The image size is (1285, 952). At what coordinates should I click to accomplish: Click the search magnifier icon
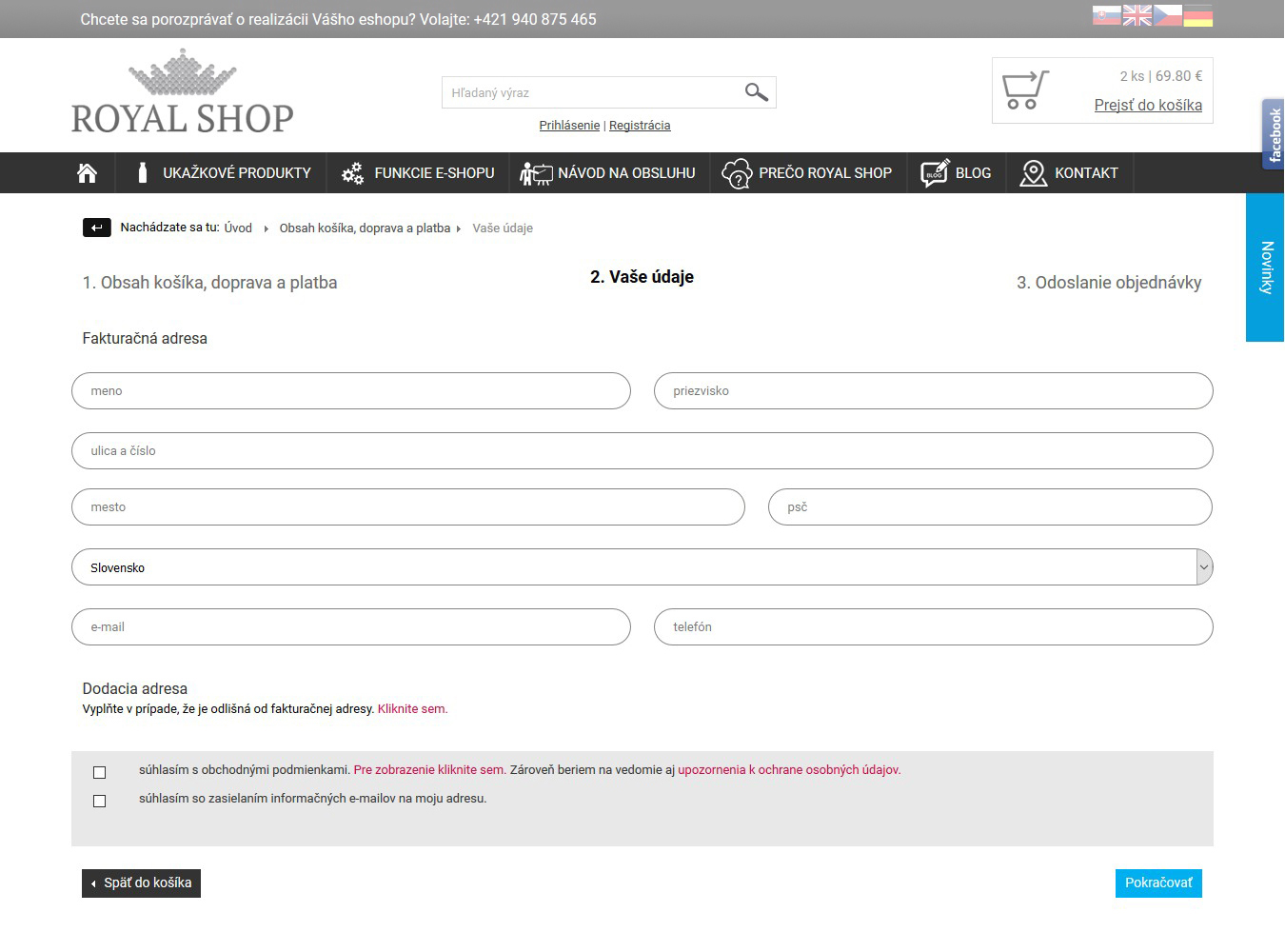click(756, 92)
